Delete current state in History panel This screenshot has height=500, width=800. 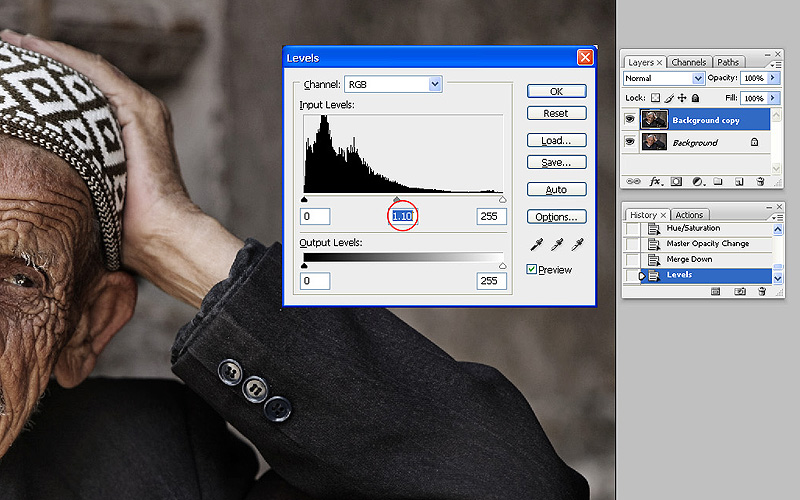pos(761,292)
